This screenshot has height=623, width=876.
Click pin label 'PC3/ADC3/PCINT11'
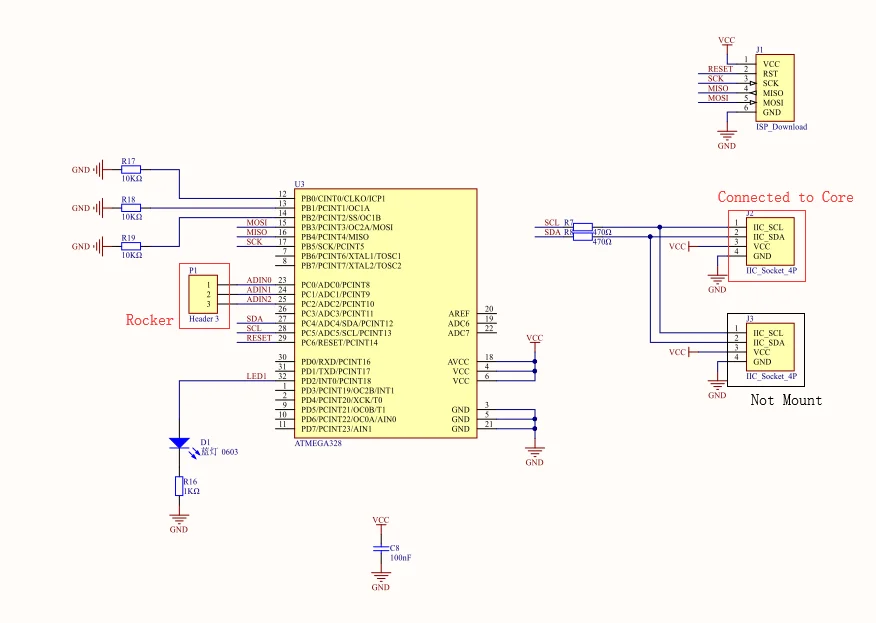337,313
